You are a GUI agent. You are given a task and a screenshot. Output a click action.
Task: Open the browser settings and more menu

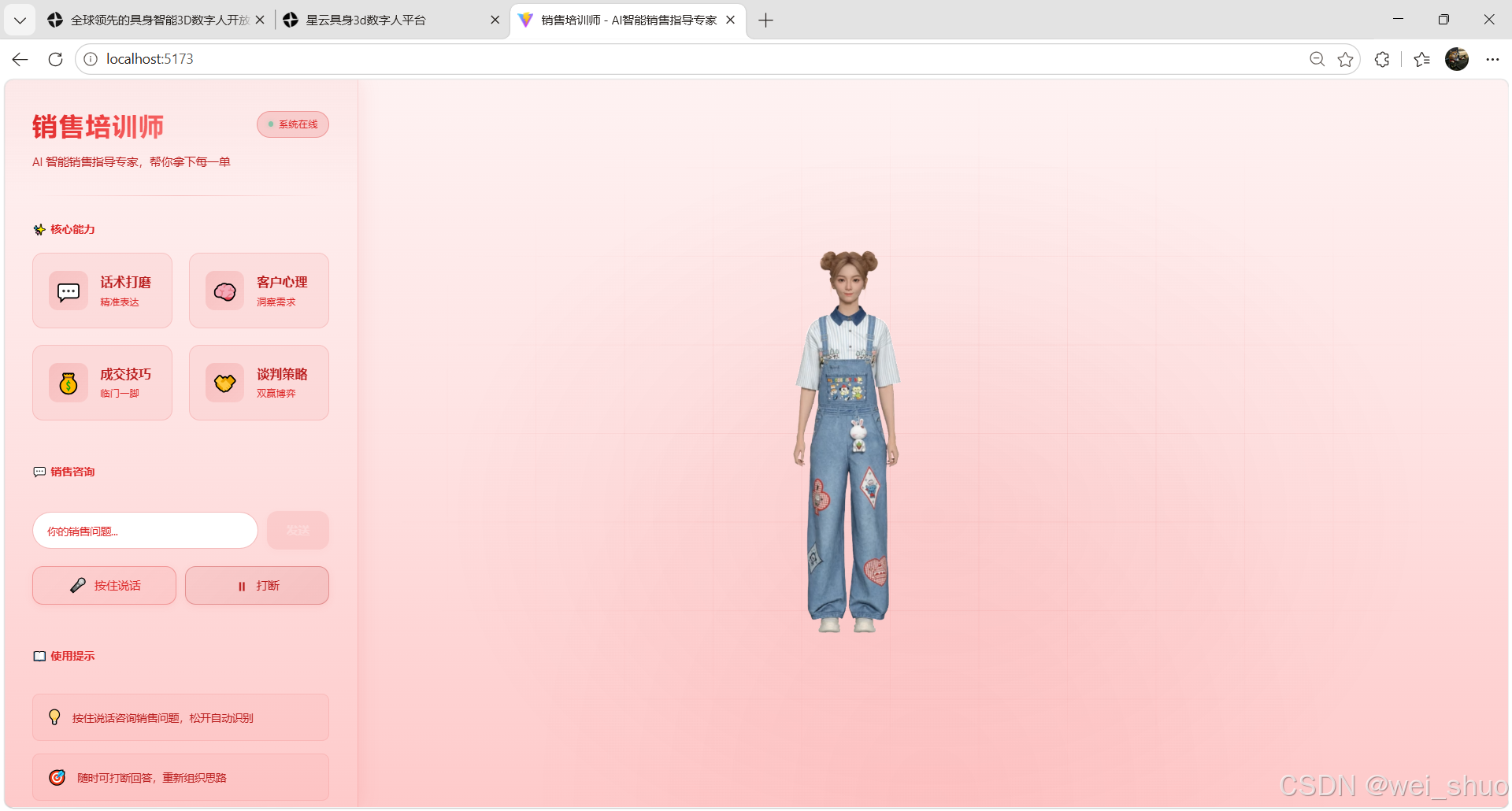coord(1492,59)
